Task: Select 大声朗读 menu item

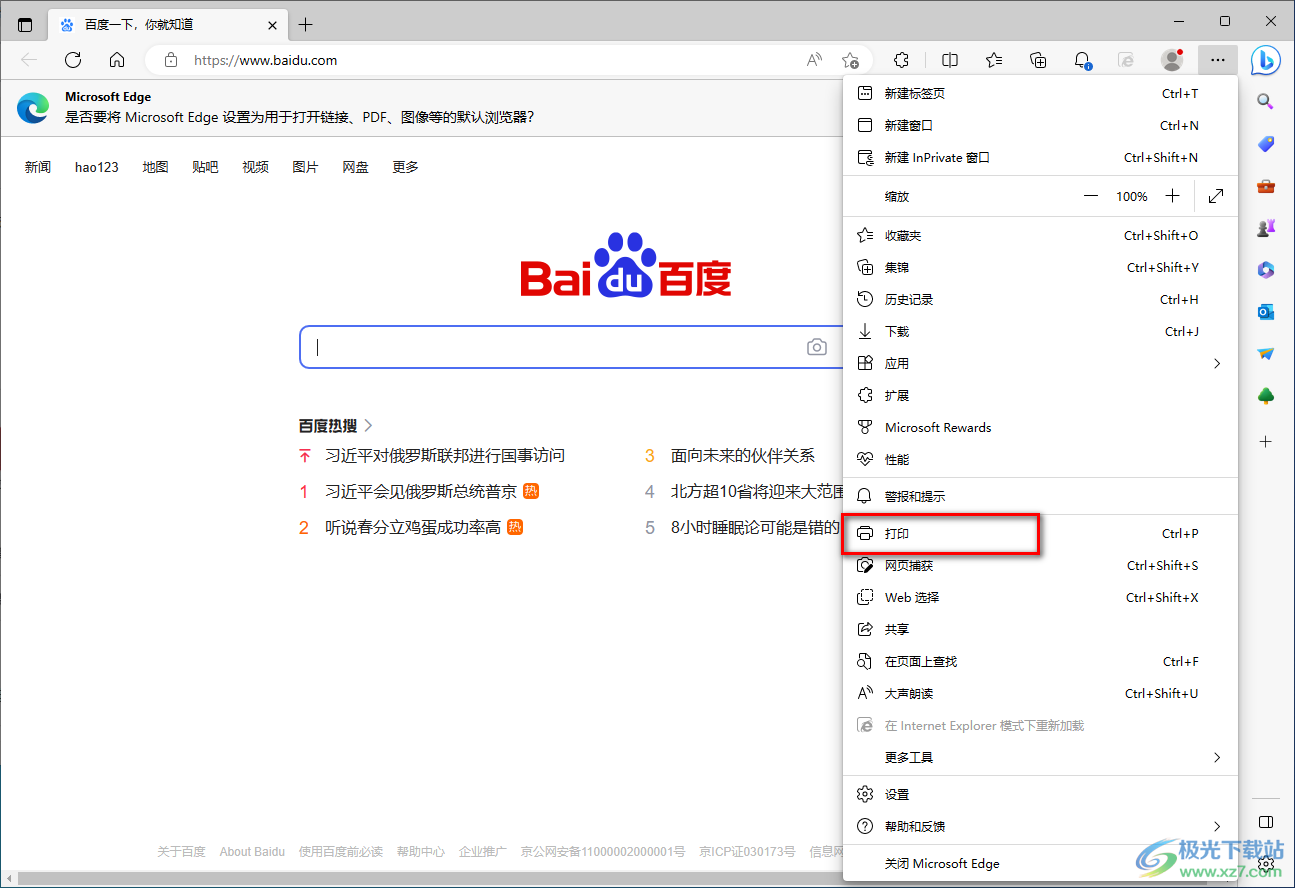Action: tap(1040, 693)
